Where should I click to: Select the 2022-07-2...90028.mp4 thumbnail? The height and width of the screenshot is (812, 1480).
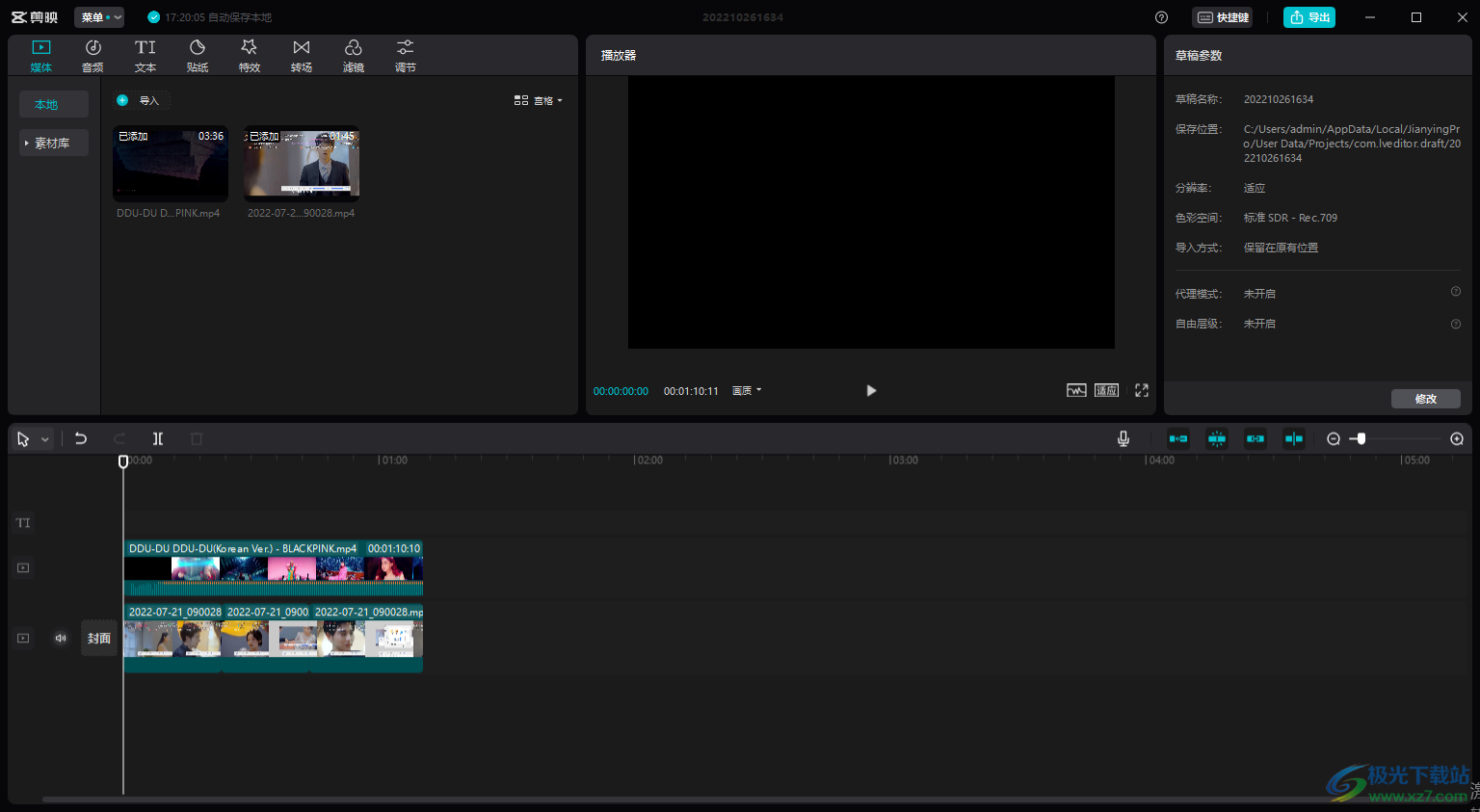[302, 164]
